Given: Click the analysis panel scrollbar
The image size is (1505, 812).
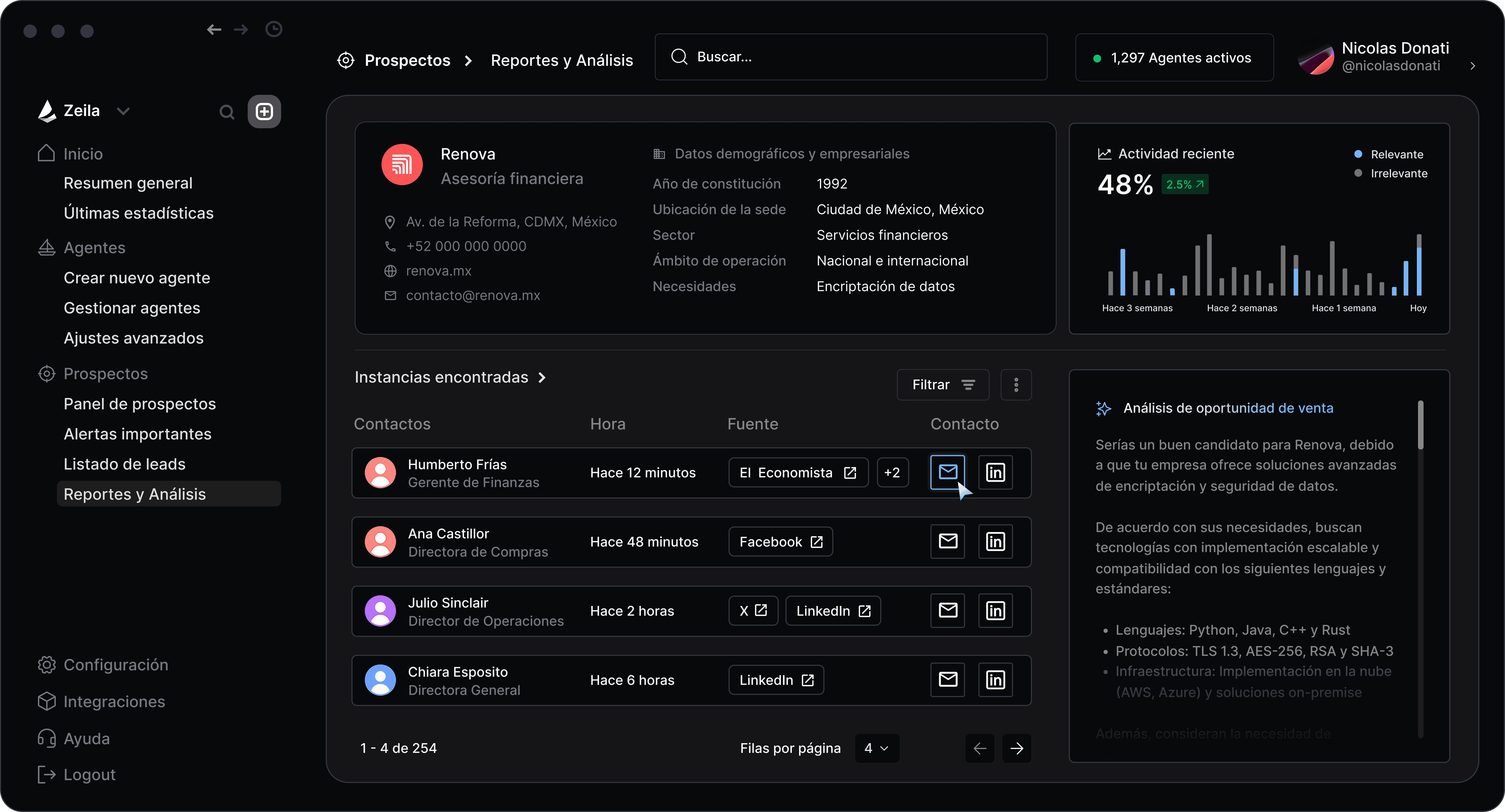Looking at the screenshot, I should (1420, 425).
